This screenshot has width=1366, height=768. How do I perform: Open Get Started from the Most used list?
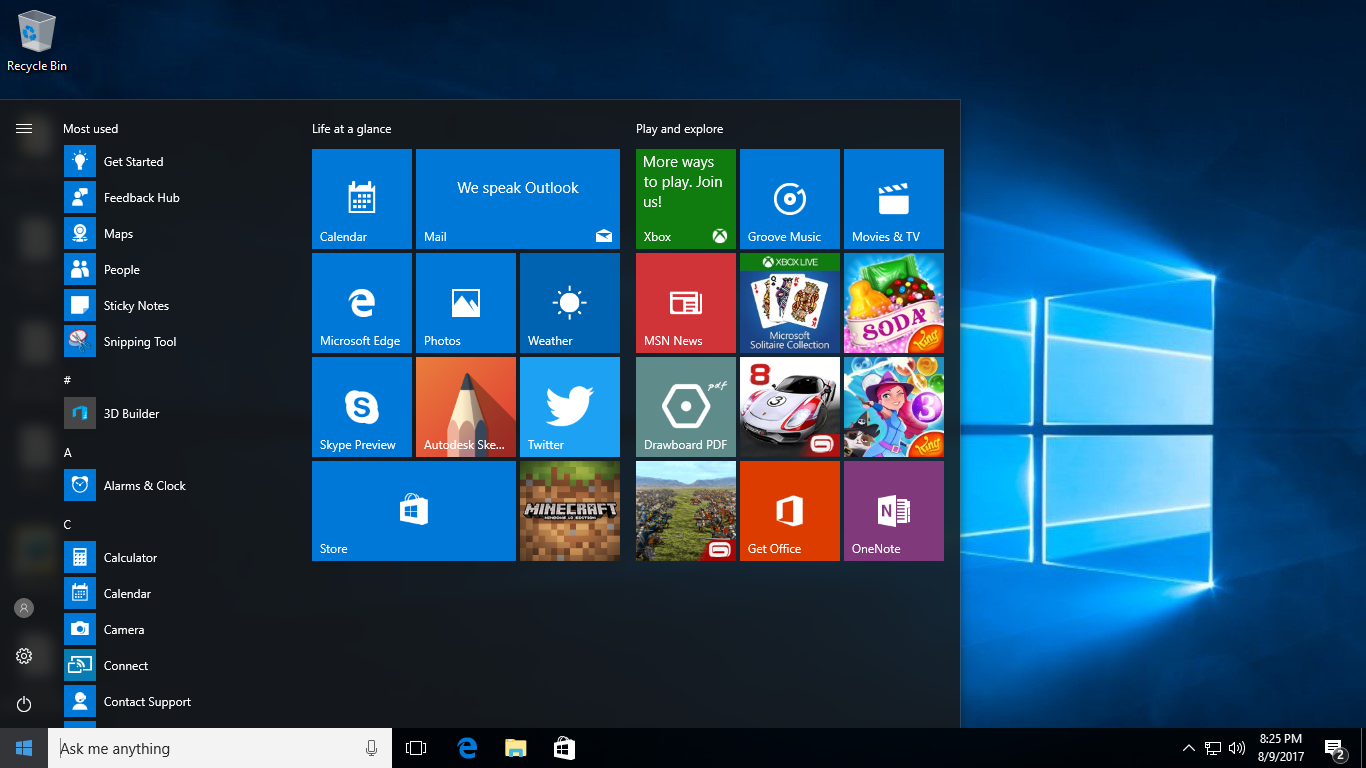tap(180, 162)
